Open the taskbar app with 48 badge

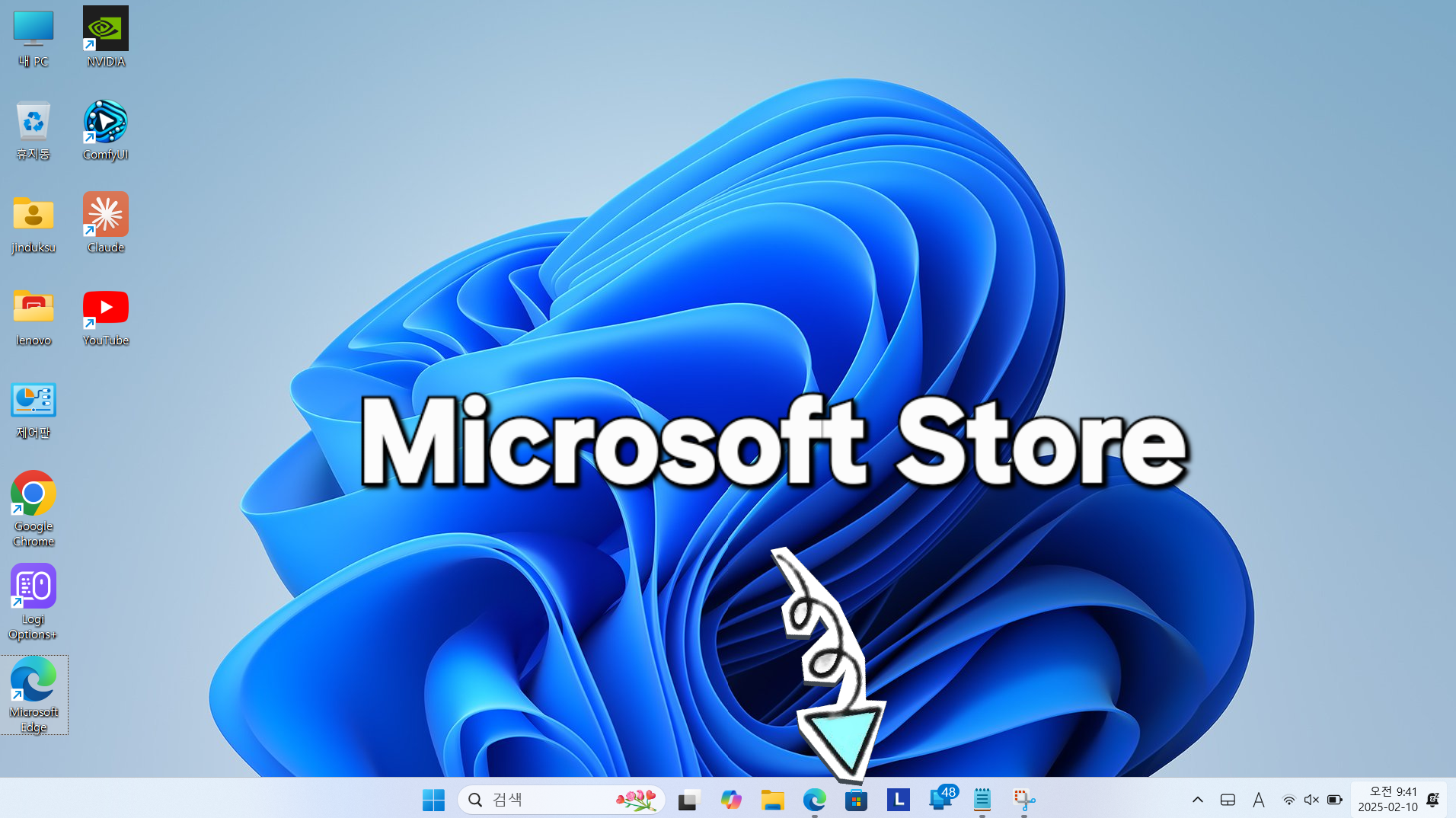click(943, 800)
